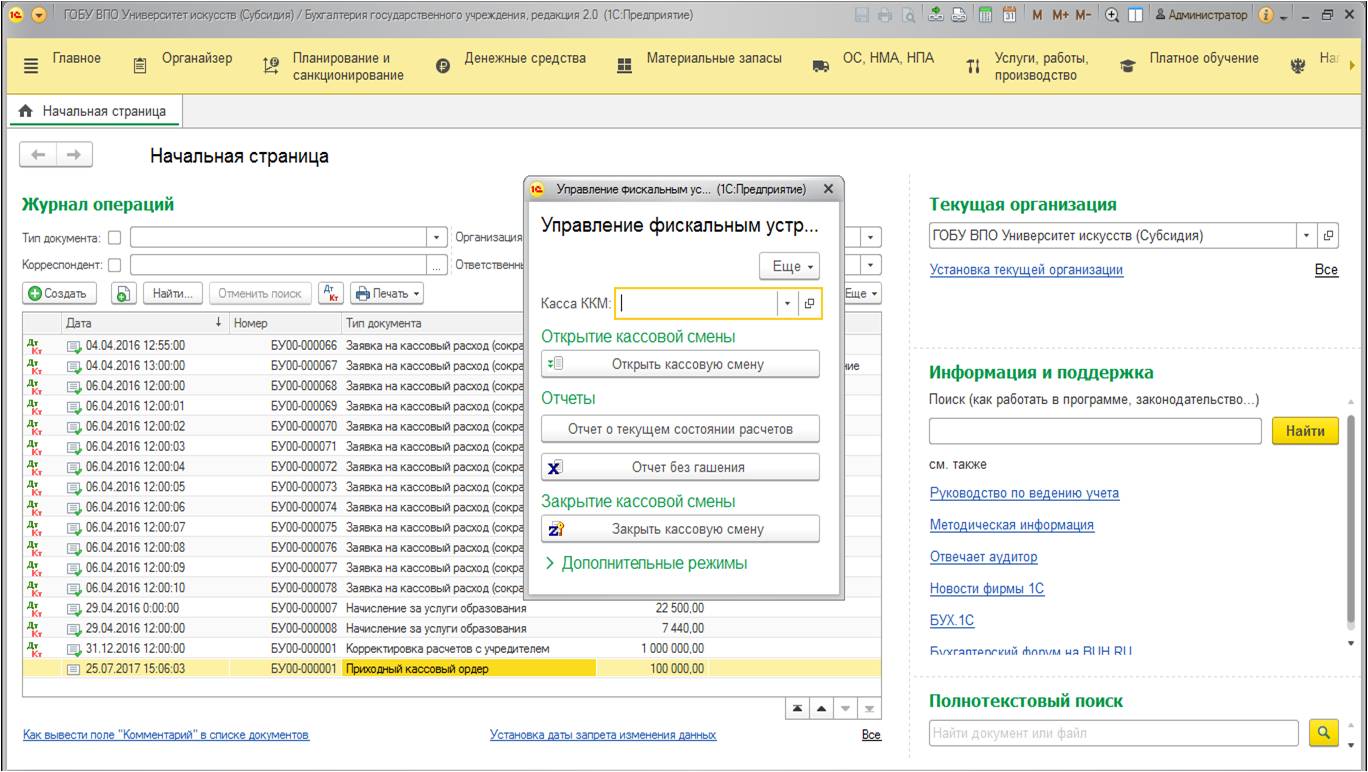1368x772 pixels.
Task: Click the Касса ККМ input field
Action: pos(696,303)
